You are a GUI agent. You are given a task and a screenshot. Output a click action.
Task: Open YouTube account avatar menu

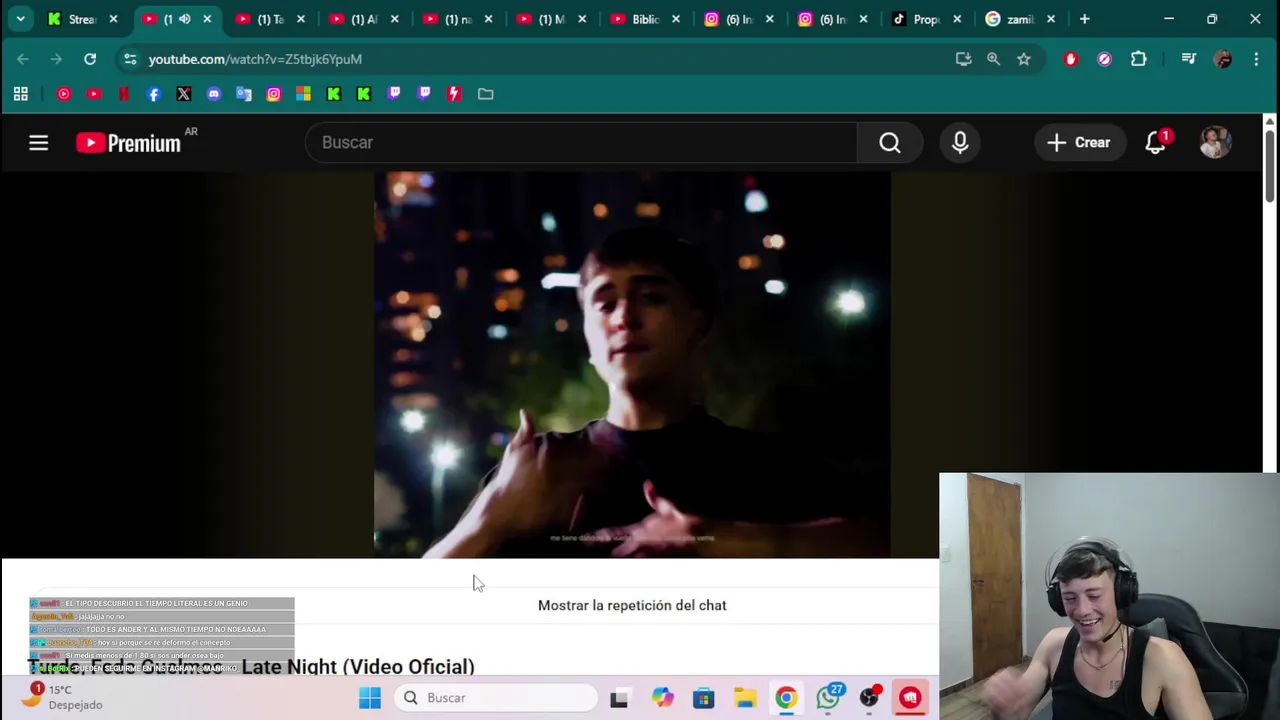(1215, 142)
